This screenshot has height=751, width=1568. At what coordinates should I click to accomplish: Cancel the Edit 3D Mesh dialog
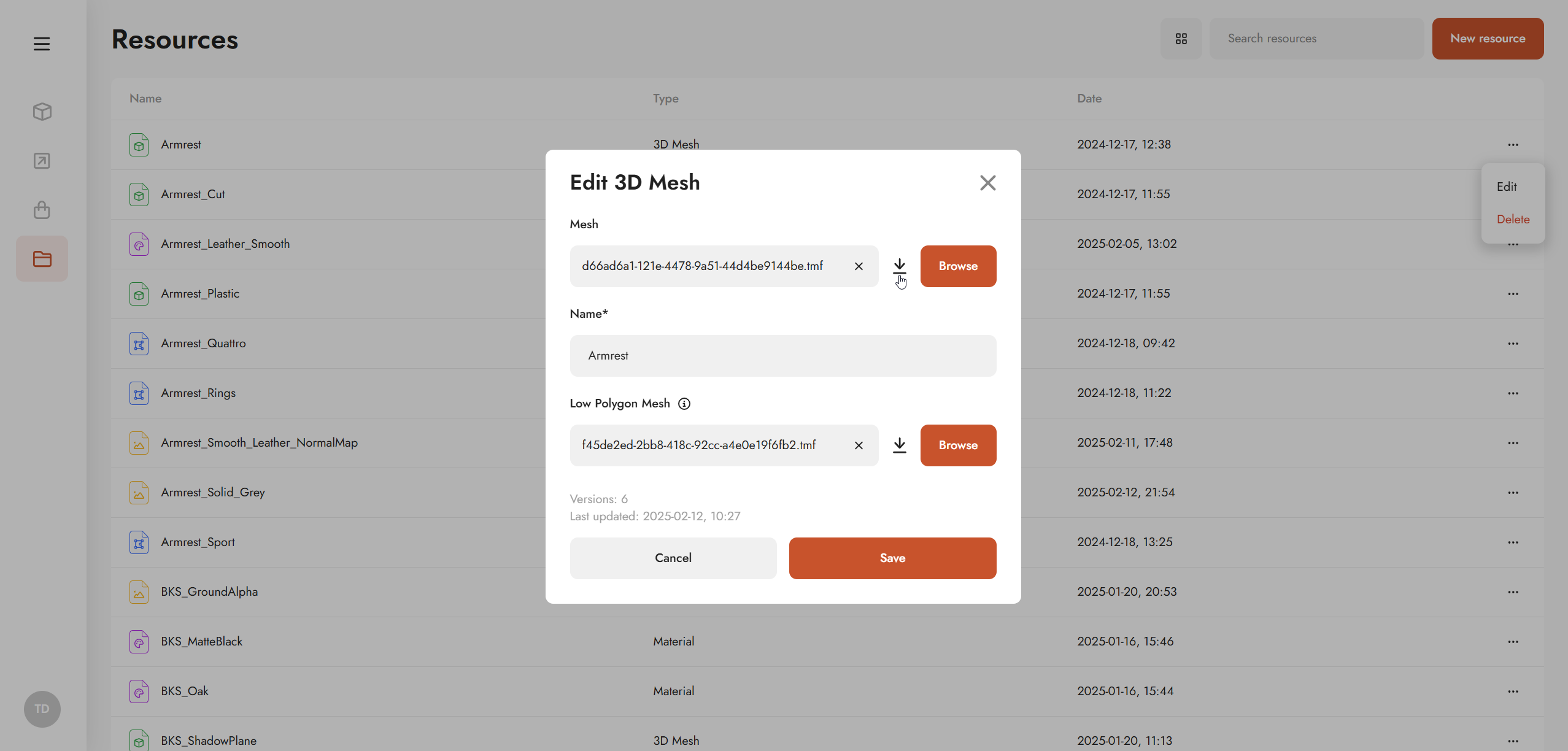673,558
